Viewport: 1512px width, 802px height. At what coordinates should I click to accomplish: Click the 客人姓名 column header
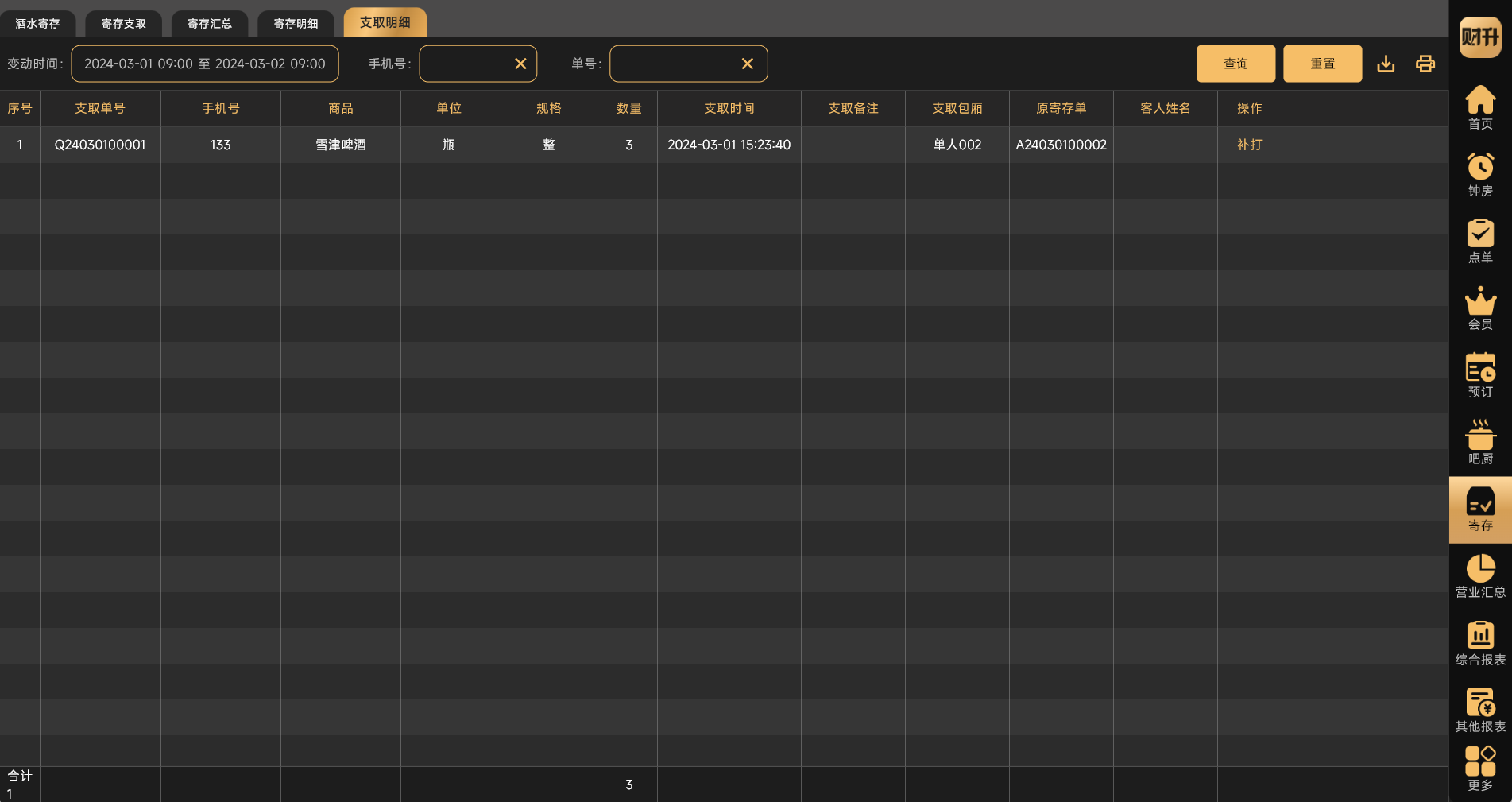coord(1166,108)
